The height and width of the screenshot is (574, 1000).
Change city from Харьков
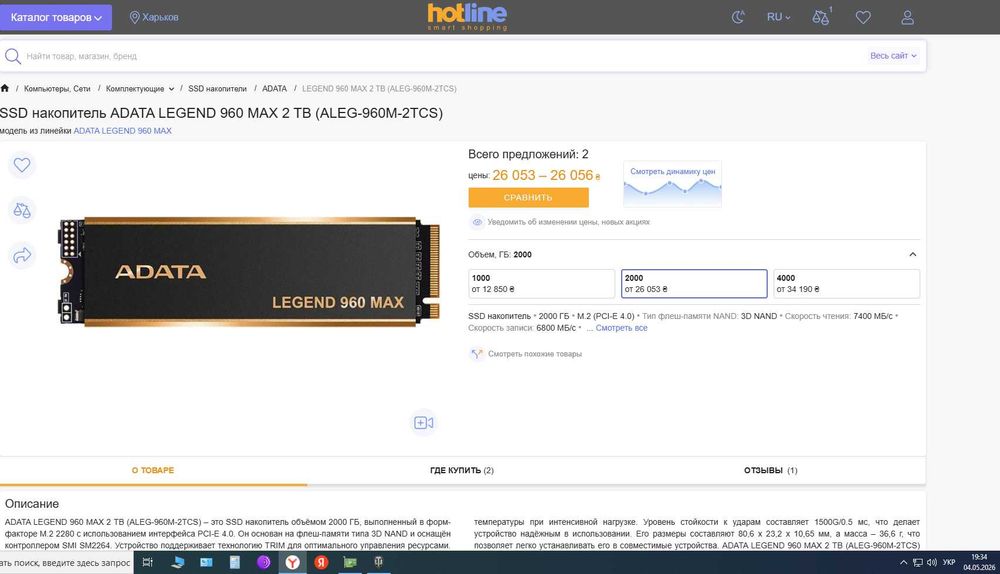point(154,17)
